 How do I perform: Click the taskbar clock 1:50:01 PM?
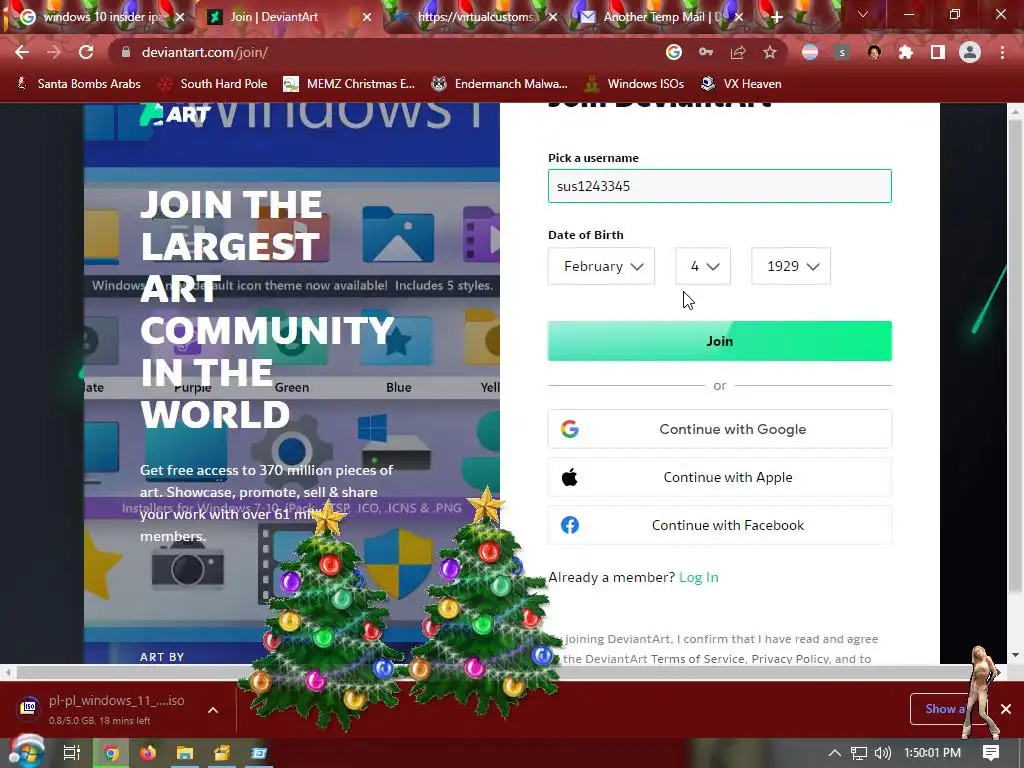pos(932,753)
